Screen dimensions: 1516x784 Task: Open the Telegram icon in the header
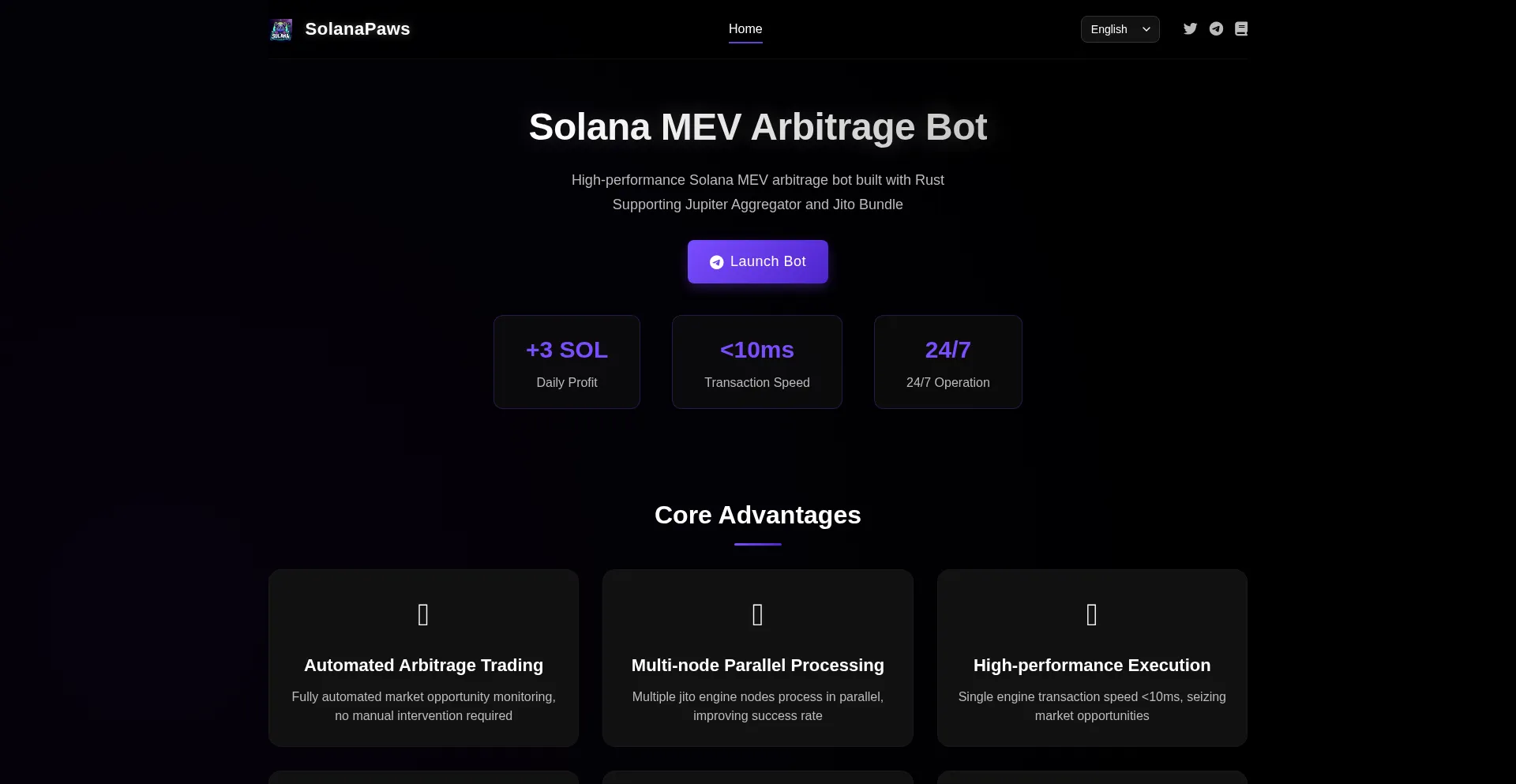(x=1216, y=29)
